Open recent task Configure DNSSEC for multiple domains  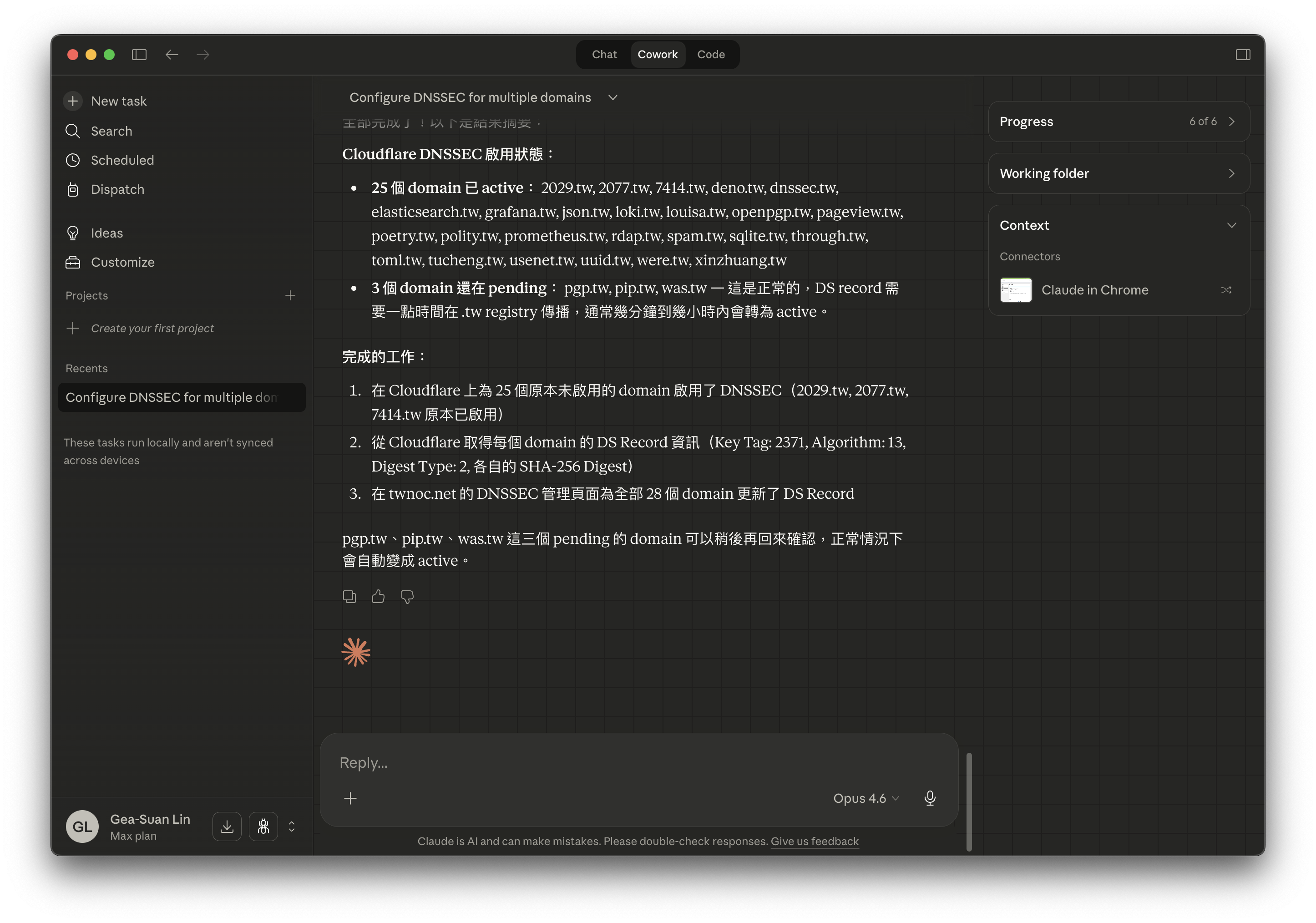point(182,397)
